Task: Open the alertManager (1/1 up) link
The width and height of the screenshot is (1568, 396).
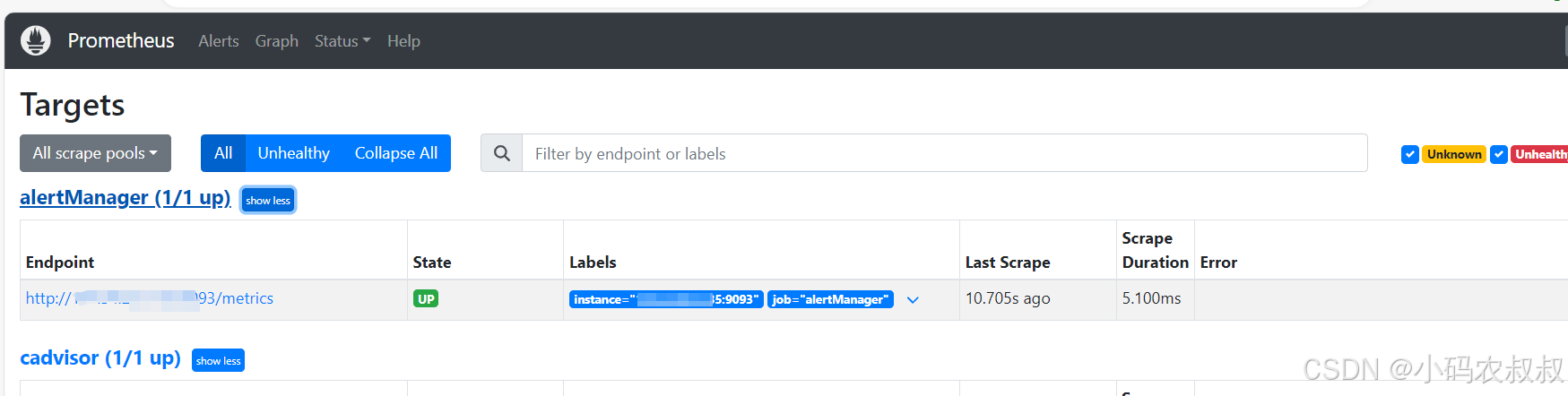Action: pyautogui.click(x=126, y=197)
